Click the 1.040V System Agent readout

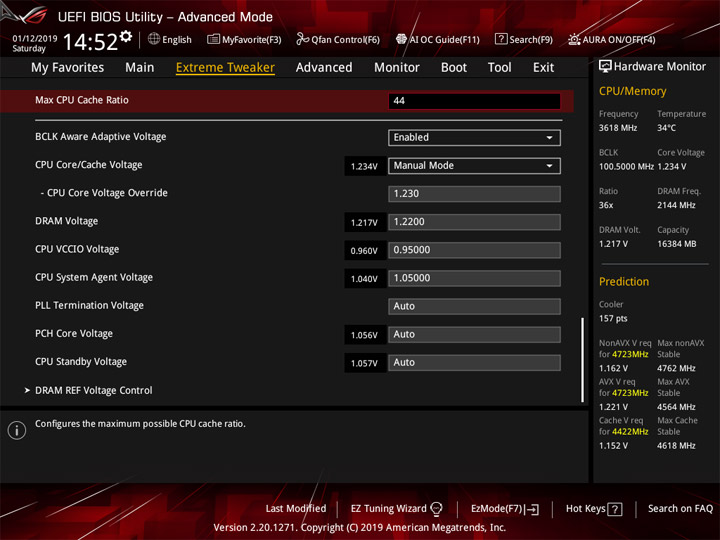(364, 279)
